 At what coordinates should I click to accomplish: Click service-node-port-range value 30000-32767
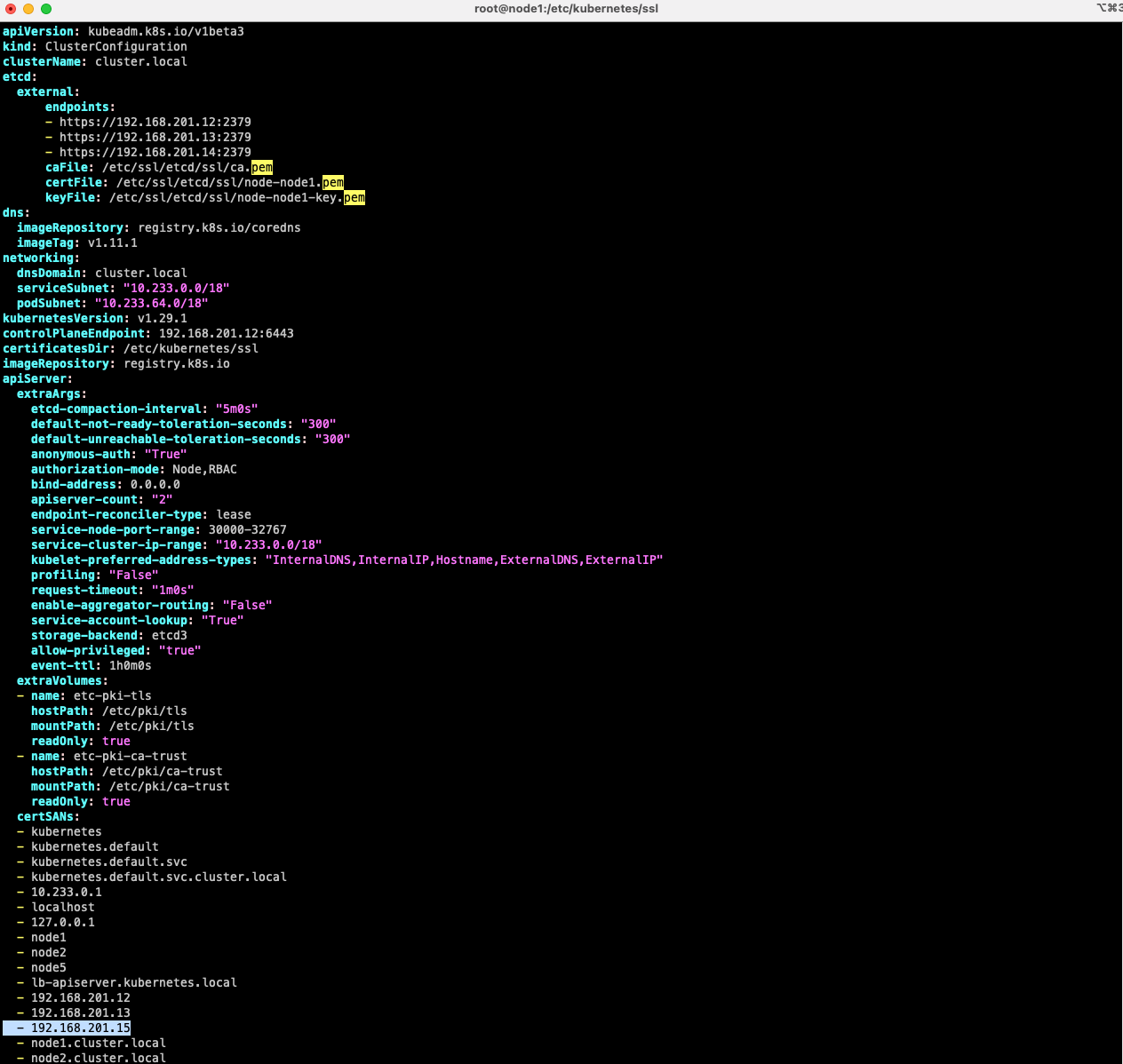(x=248, y=529)
